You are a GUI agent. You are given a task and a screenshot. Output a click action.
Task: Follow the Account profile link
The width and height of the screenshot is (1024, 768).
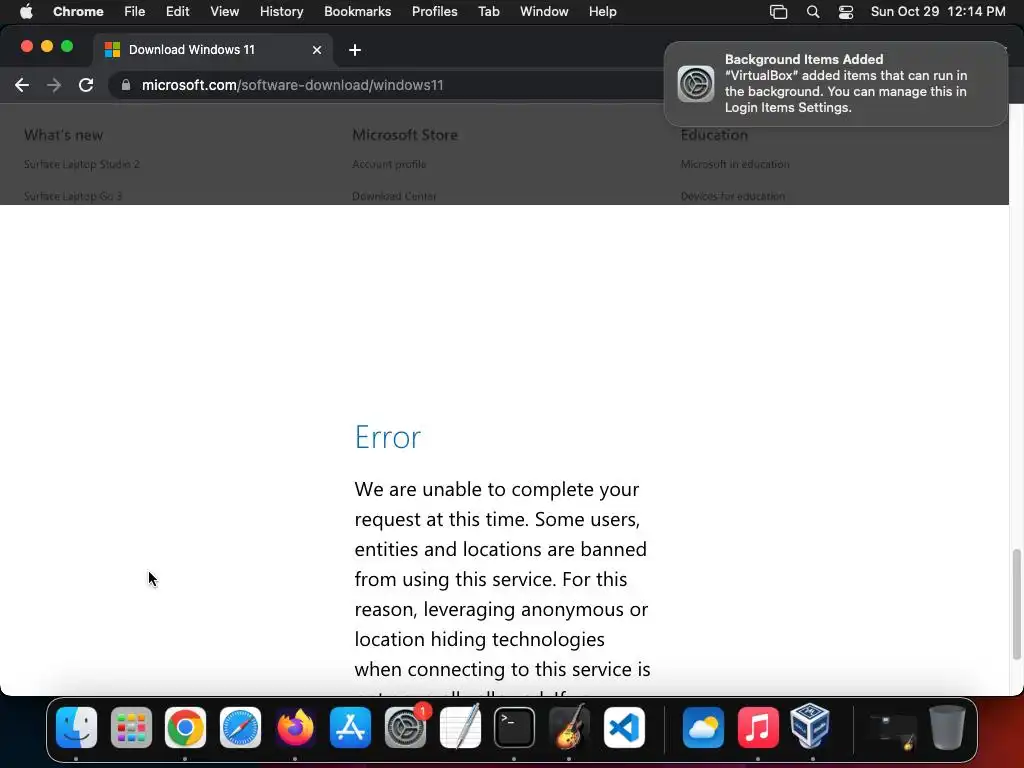(389, 164)
